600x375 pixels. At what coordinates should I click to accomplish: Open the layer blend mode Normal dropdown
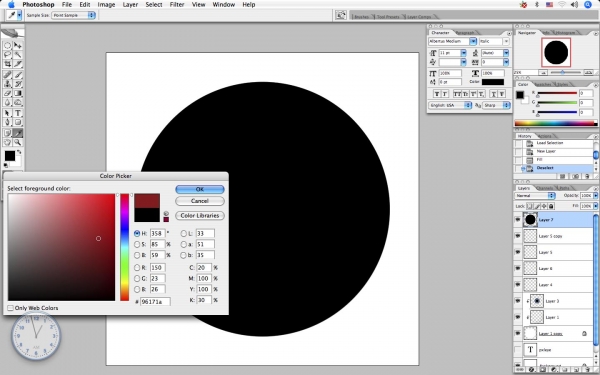pyautogui.click(x=535, y=196)
